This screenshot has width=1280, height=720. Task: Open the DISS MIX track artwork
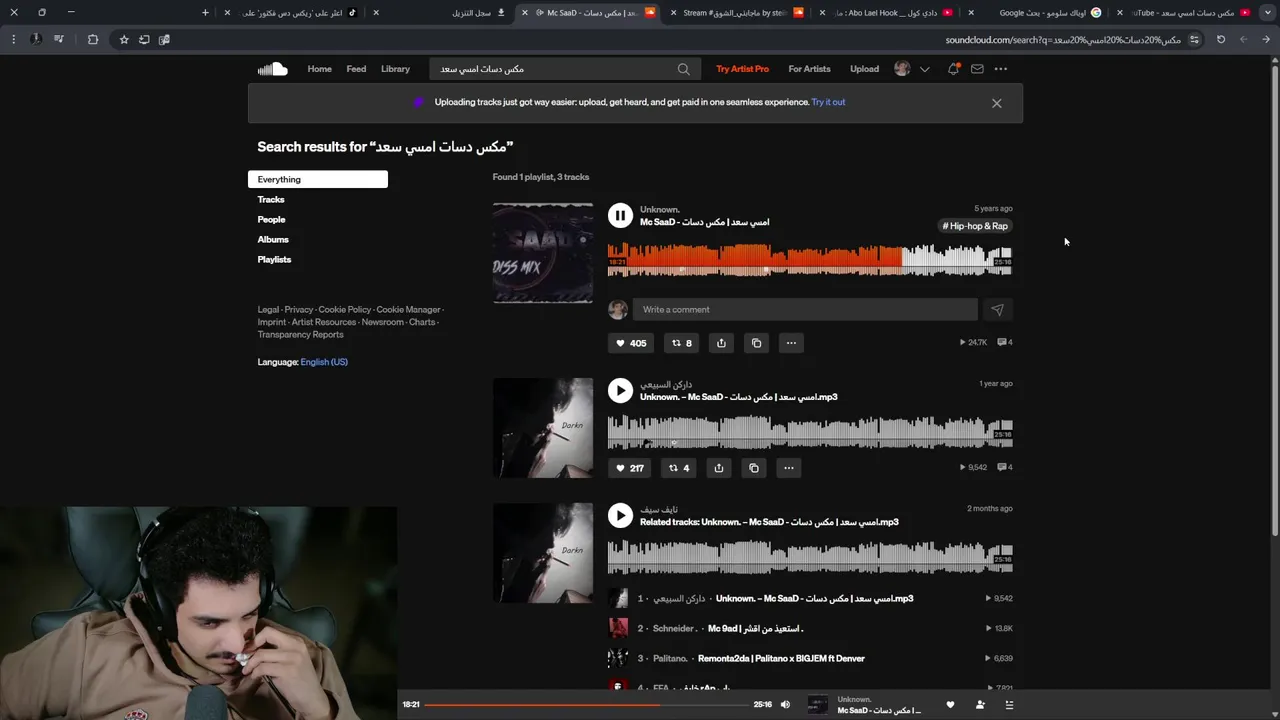coord(542,253)
